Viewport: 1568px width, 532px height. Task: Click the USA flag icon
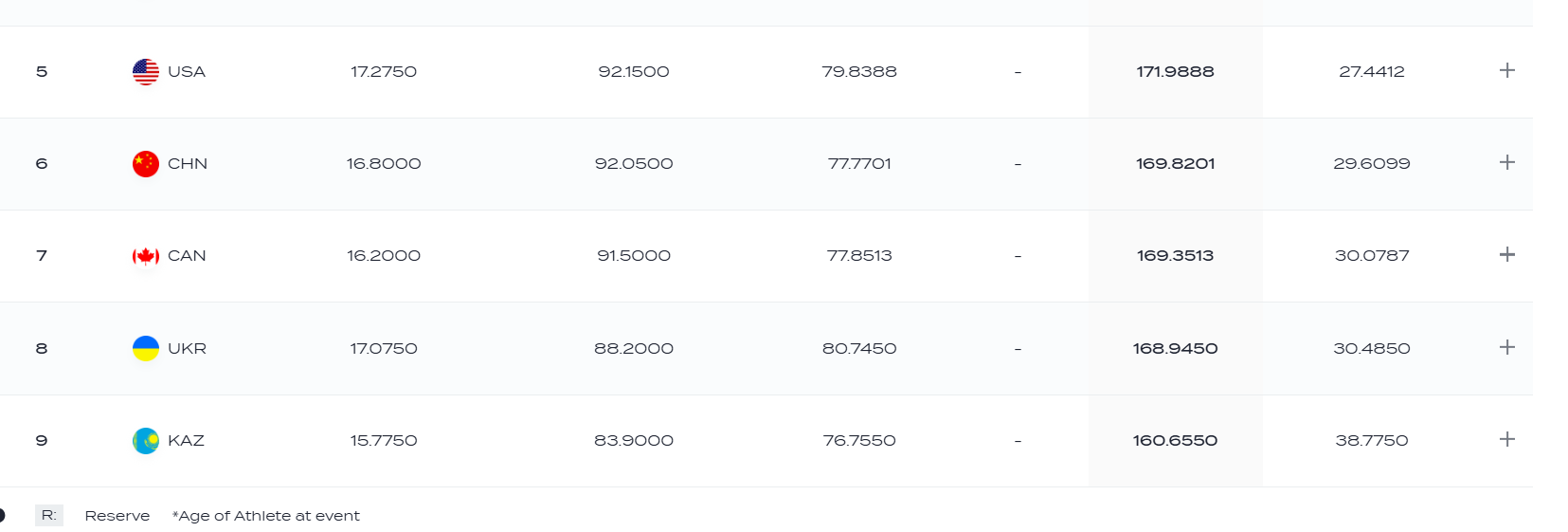click(146, 72)
